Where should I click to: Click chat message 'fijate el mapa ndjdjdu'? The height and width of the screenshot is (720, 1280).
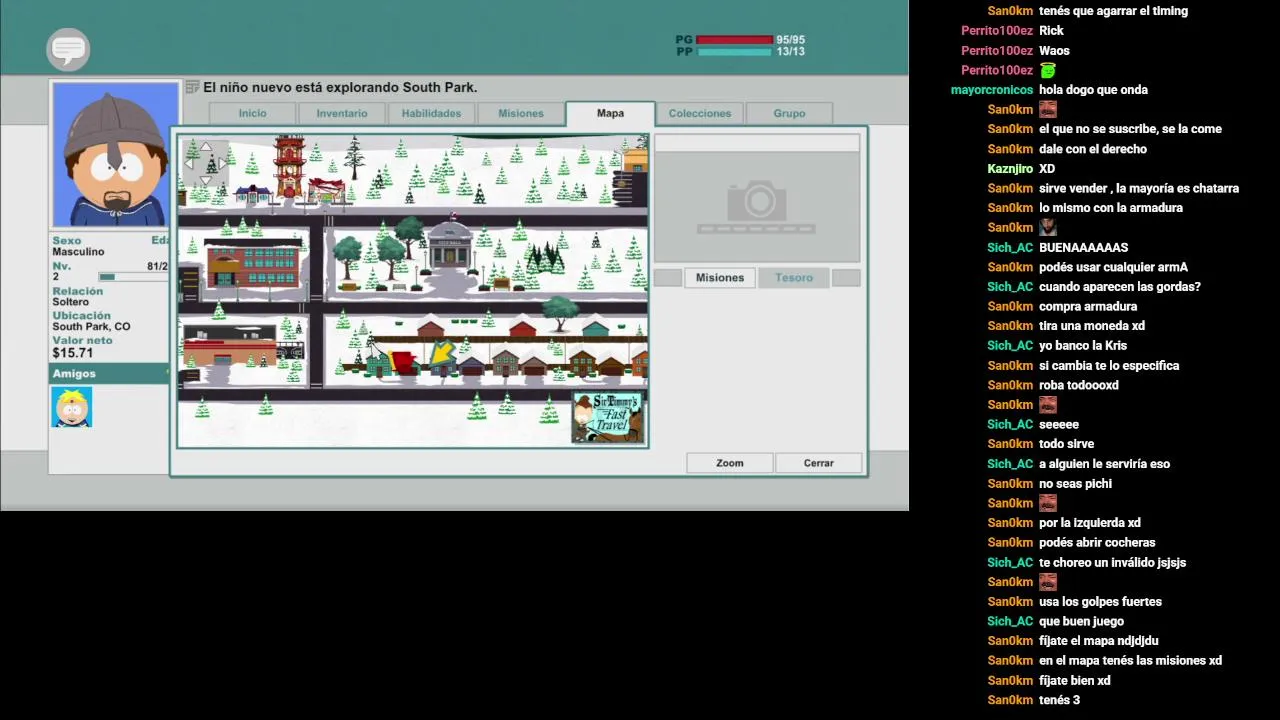tap(1098, 641)
